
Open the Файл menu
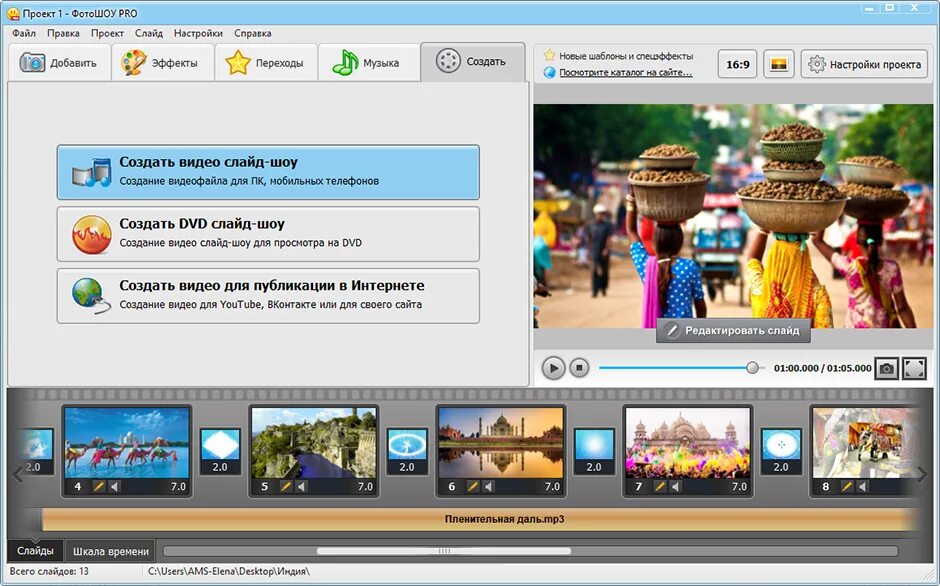(x=24, y=33)
